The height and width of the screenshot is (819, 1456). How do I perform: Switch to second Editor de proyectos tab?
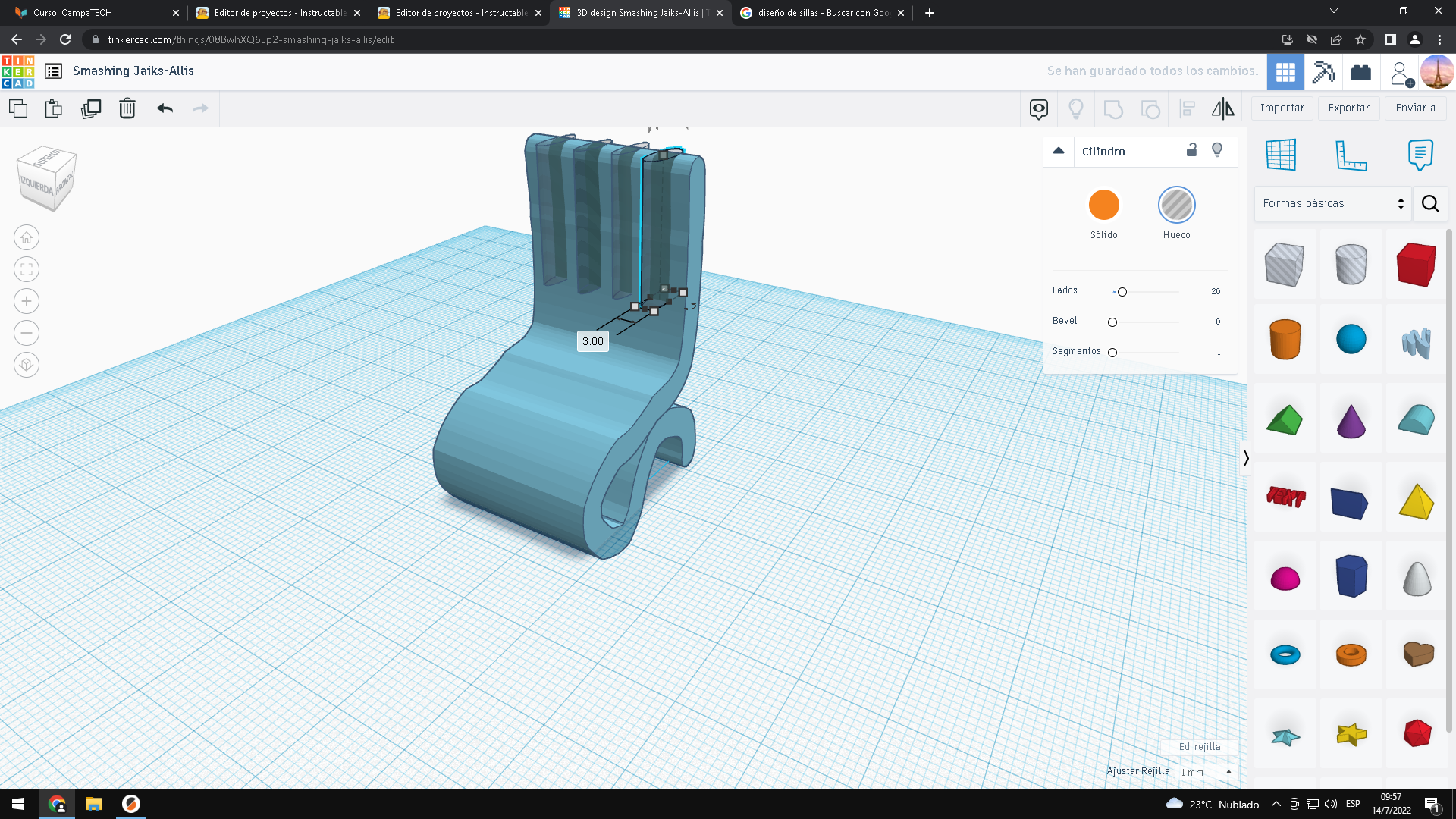click(459, 13)
